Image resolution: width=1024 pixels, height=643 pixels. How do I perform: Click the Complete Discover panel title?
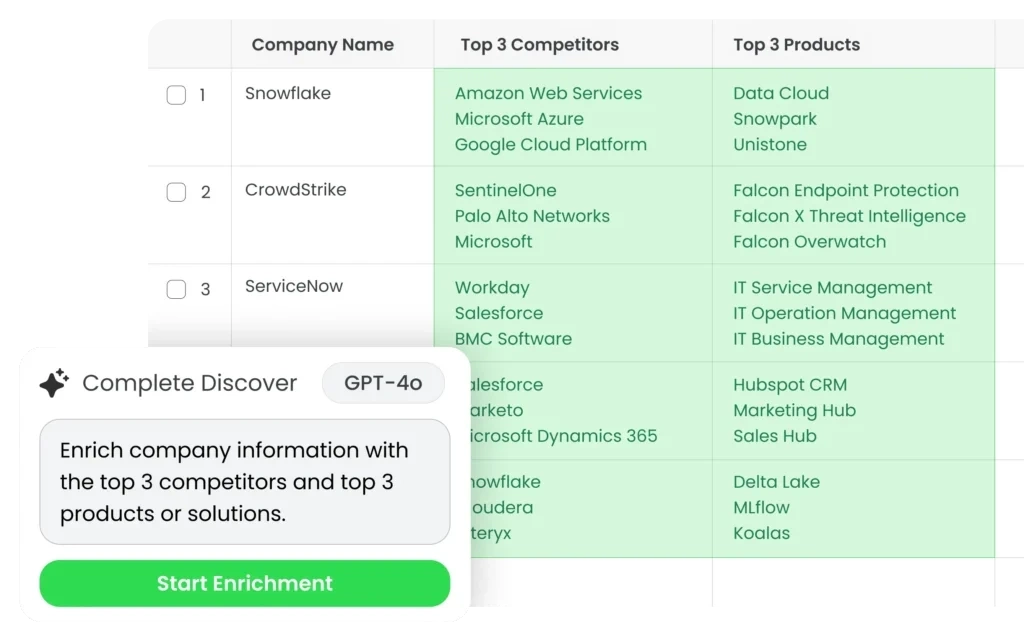pyautogui.click(x=190, y=383)
